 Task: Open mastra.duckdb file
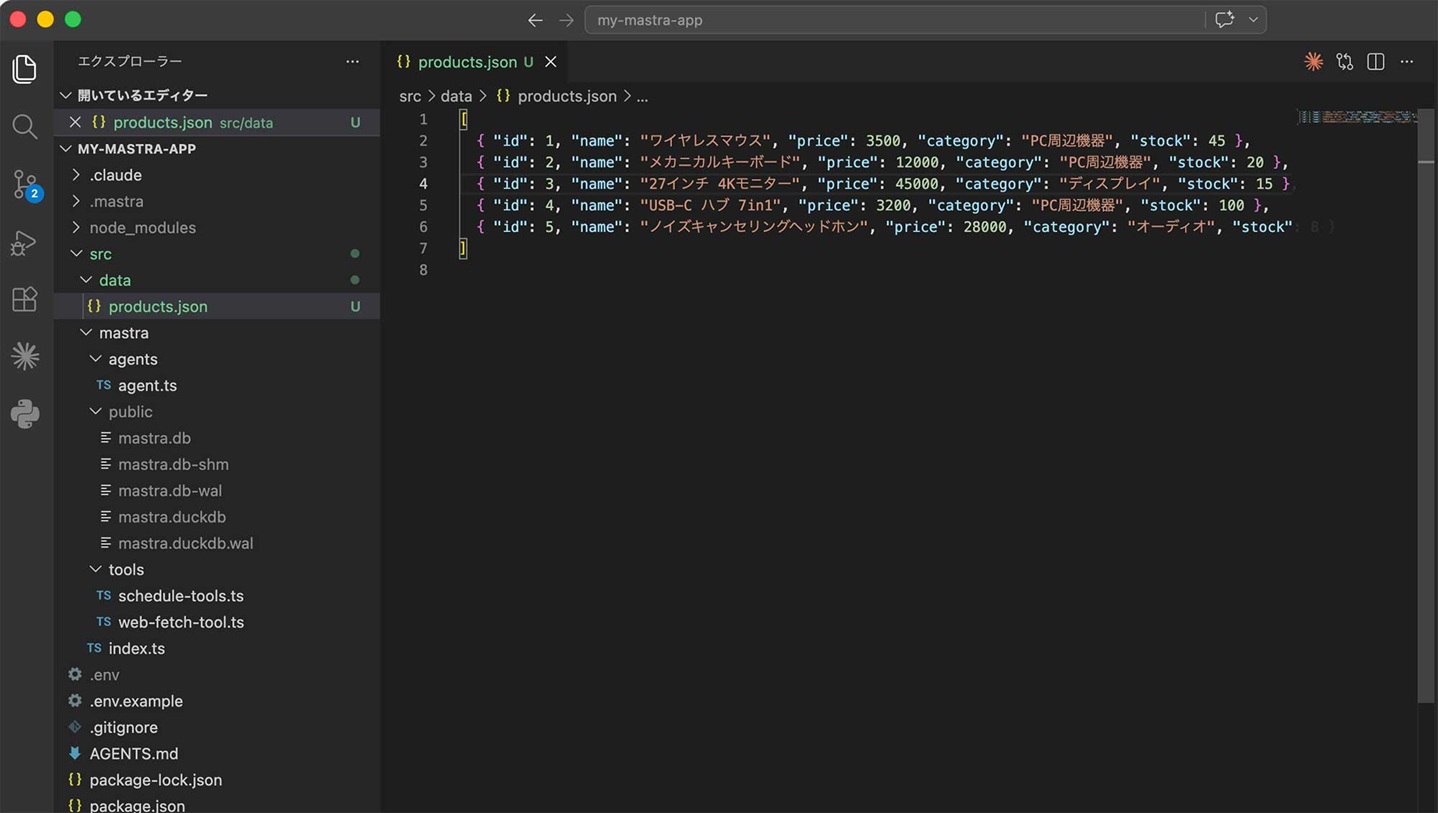(217, 517)
